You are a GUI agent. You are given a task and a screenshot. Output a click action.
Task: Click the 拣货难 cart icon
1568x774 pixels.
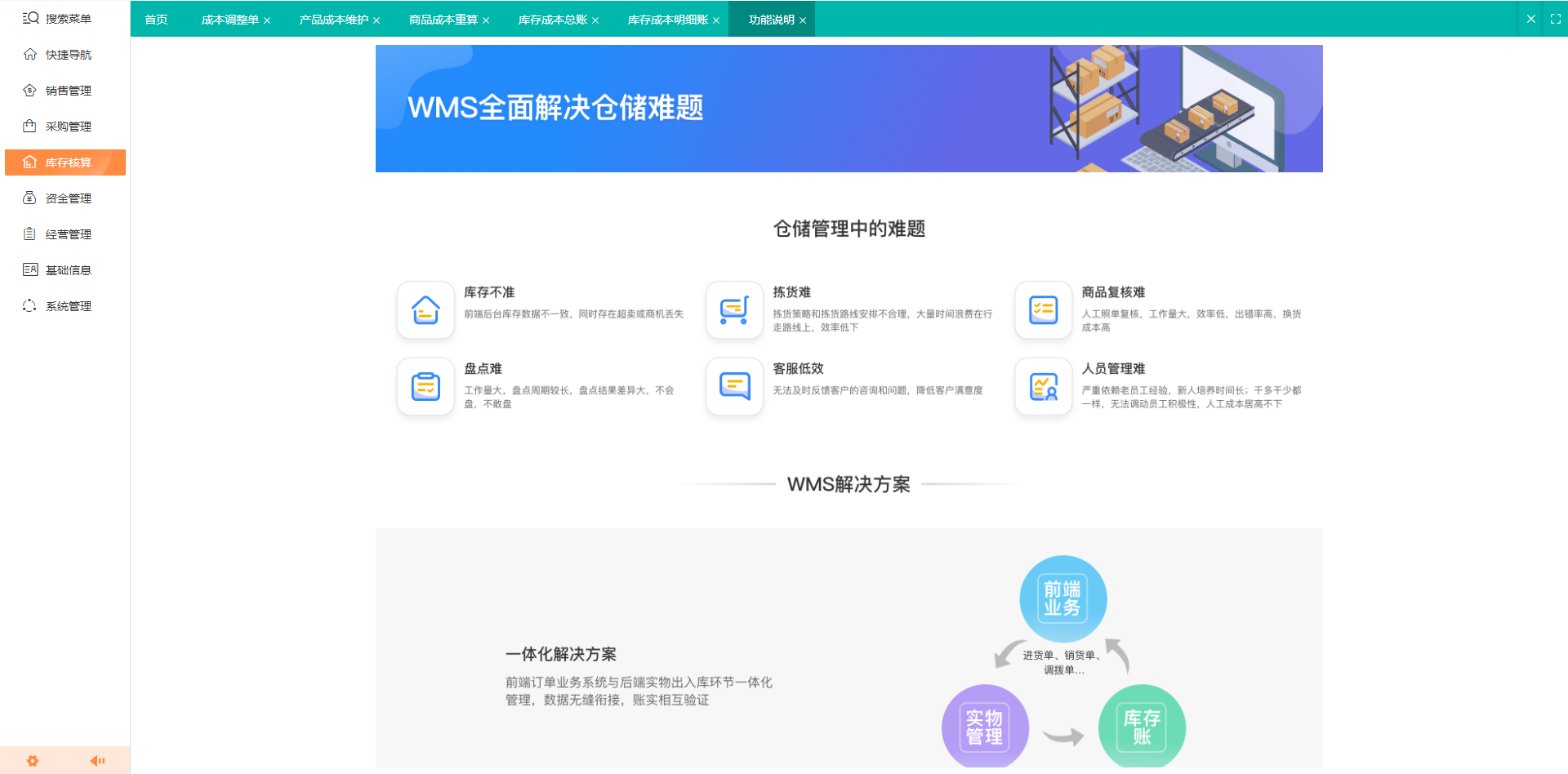(734, 310)
